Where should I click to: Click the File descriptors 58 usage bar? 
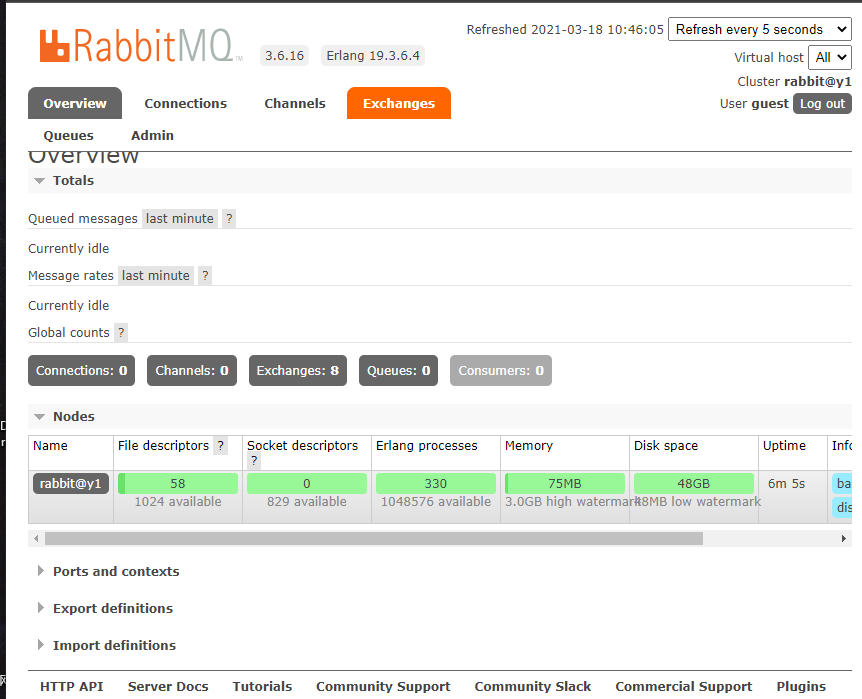[178, 483]
